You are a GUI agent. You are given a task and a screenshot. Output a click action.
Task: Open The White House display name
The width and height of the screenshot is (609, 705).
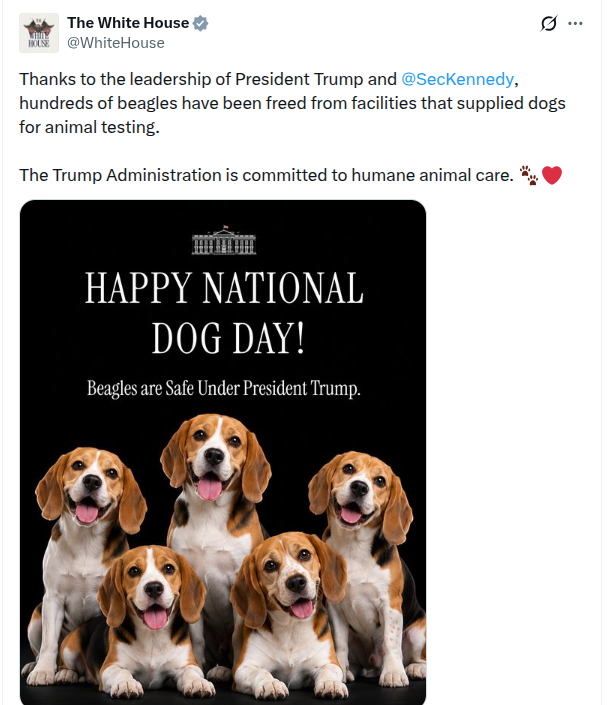click(128, 23)
